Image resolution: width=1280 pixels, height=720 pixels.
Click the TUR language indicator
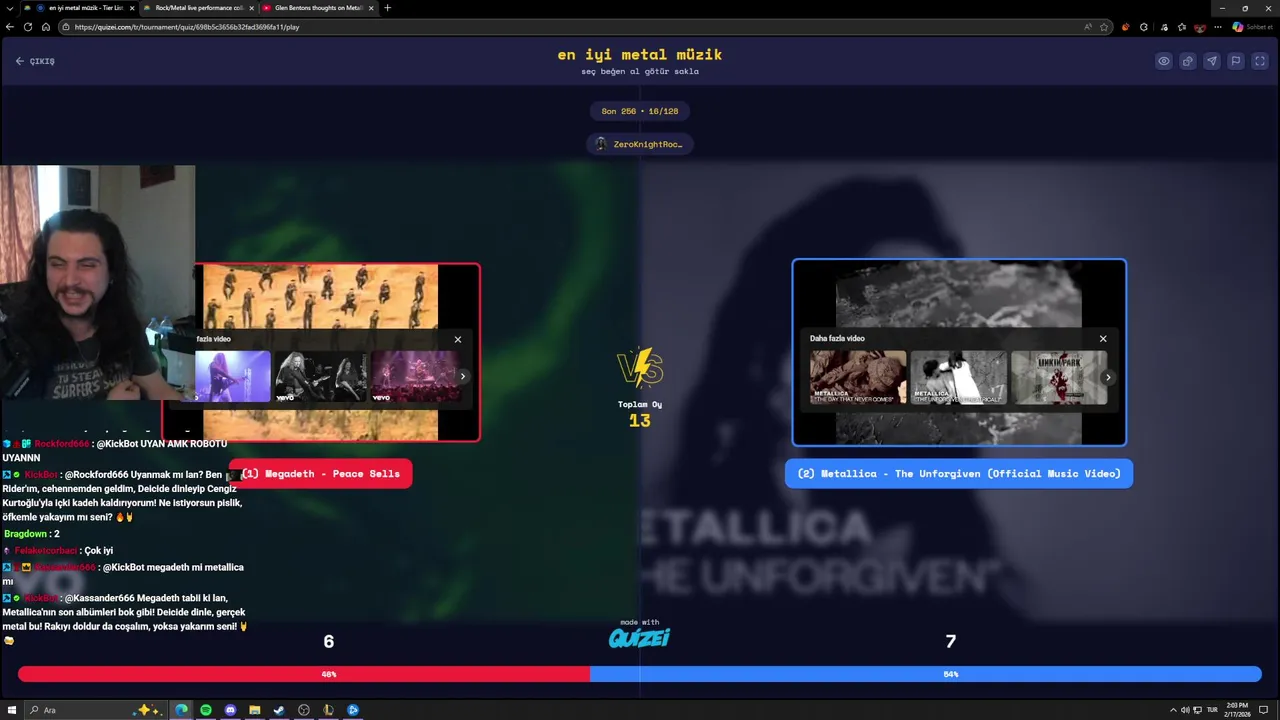click(1212, 710)
